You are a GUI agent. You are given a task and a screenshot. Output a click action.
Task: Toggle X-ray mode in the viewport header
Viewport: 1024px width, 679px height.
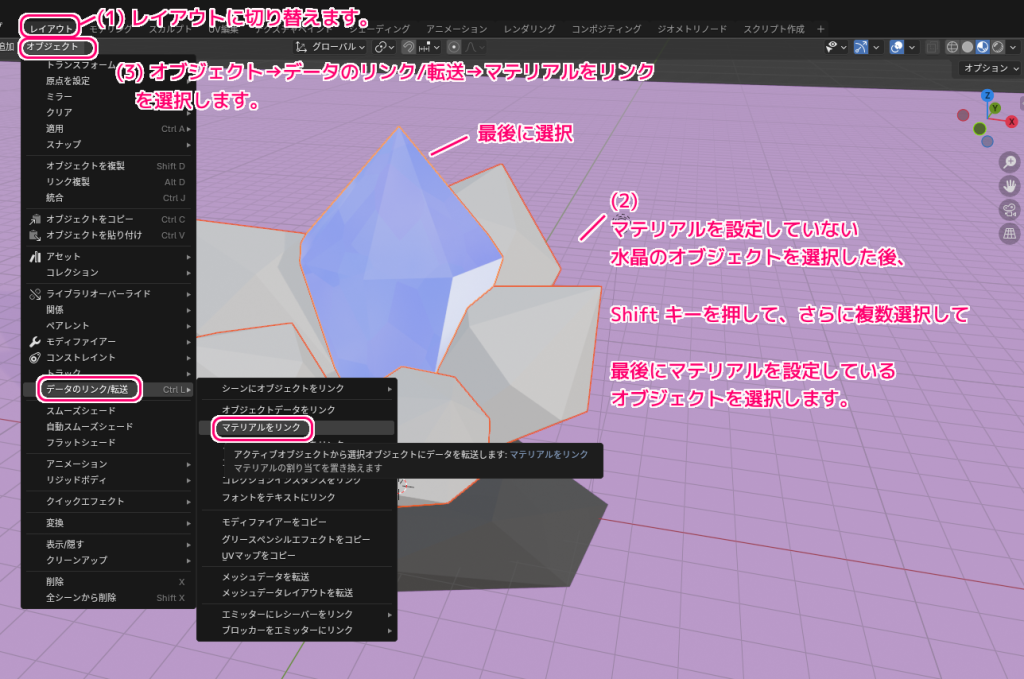click(932, 47)
